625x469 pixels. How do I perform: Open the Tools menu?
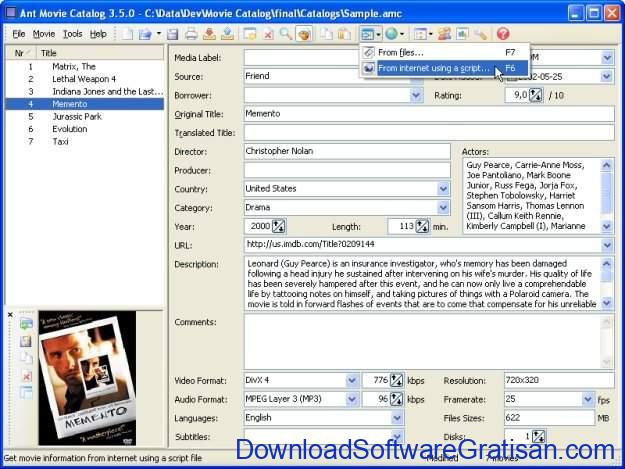coord(73,34)
